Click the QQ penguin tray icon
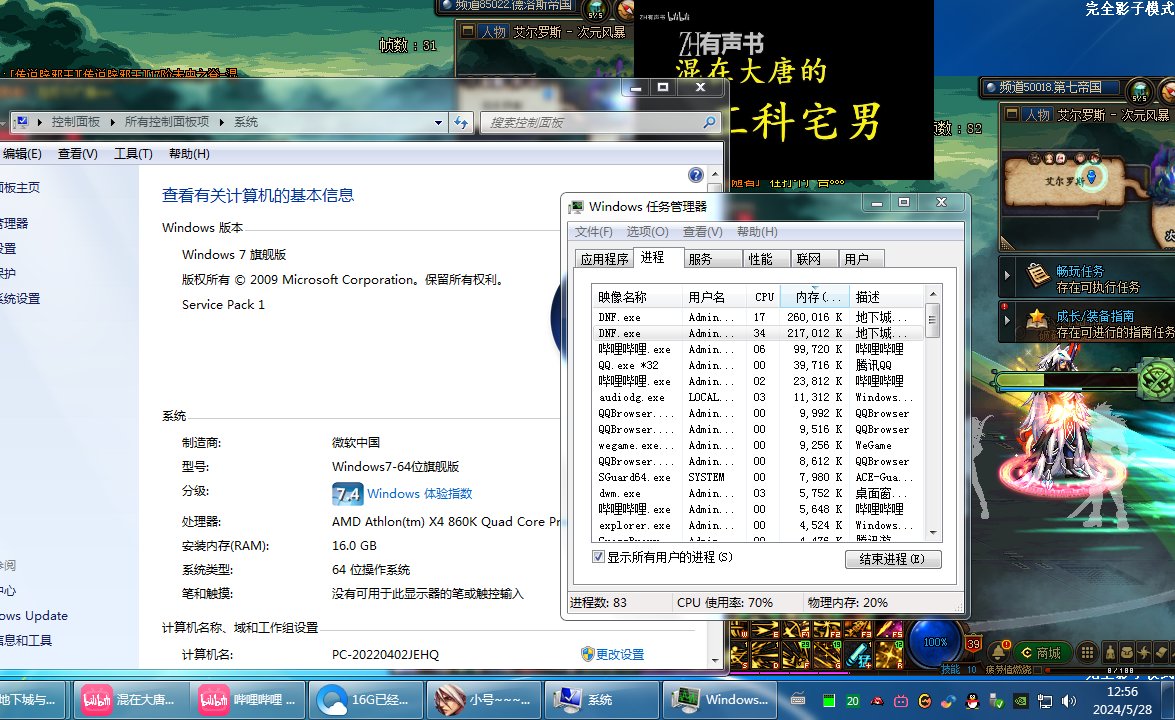 pos(972,701)
